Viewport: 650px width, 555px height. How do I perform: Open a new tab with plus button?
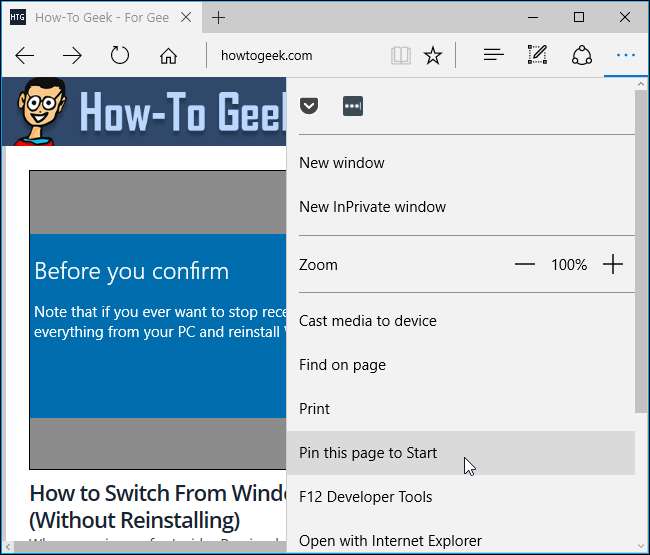click(219, 18)
